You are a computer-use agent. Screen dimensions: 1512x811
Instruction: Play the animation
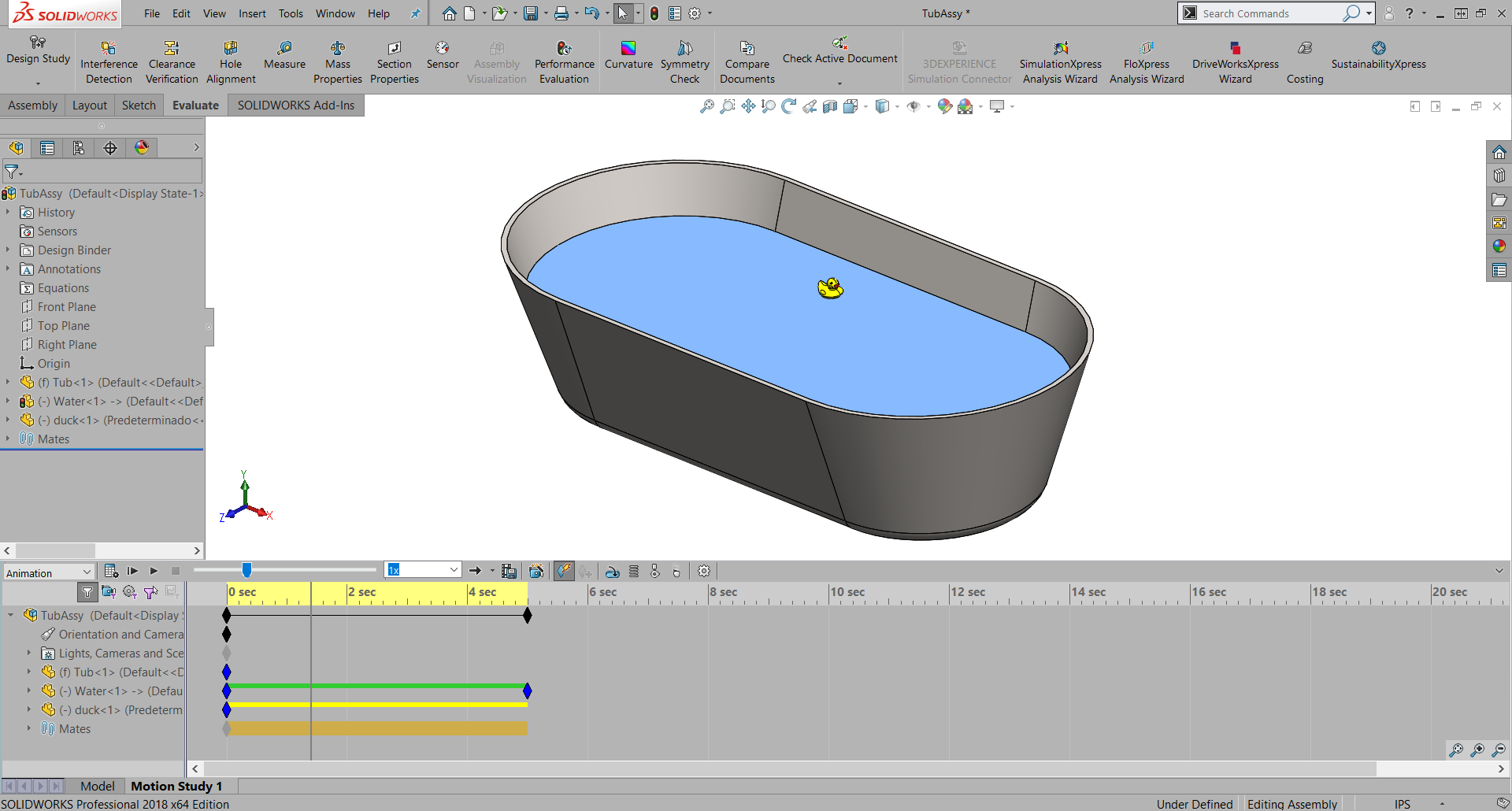point(154,571)
